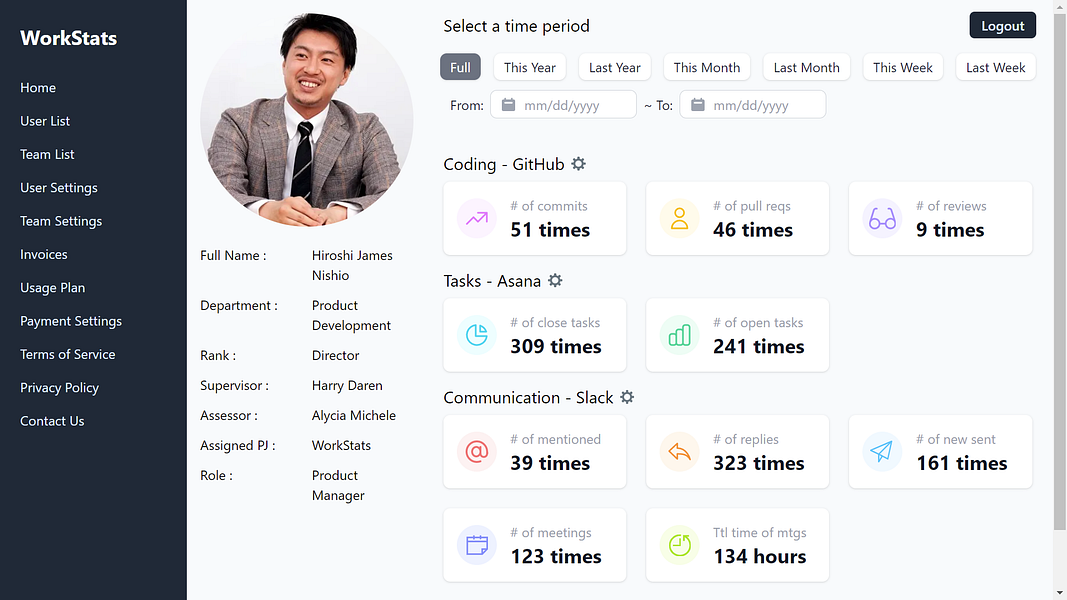Click the commits trend-line icon
The width and height of the screenshot is (1067, 600).
(x=476, y=218)
